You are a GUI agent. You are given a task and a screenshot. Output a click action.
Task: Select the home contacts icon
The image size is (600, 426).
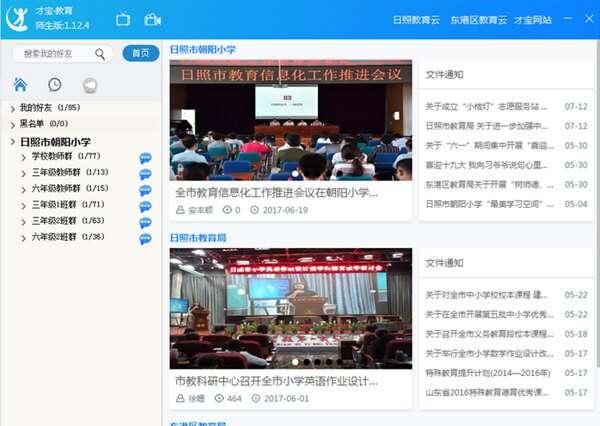click(21, 85)
